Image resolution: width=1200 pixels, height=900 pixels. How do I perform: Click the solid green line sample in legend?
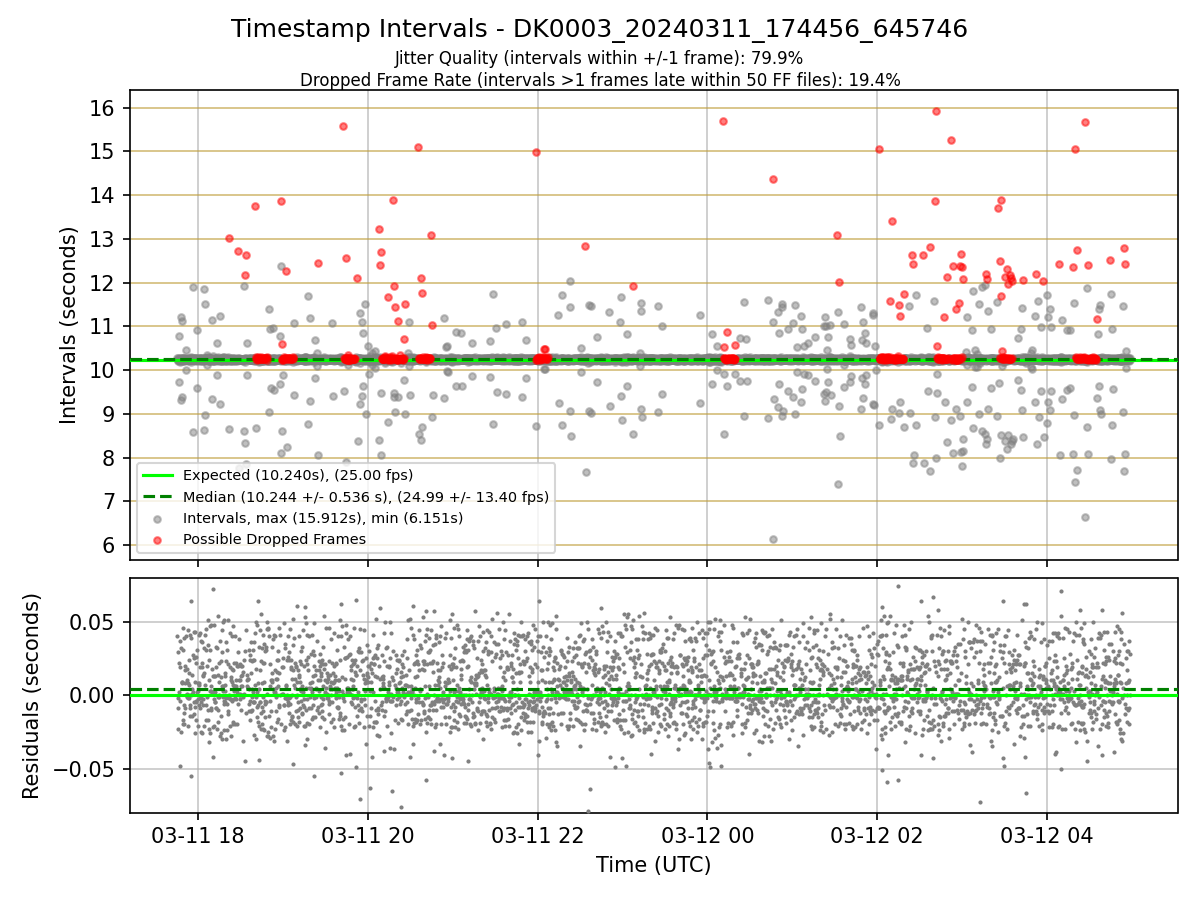click(157, 475)
